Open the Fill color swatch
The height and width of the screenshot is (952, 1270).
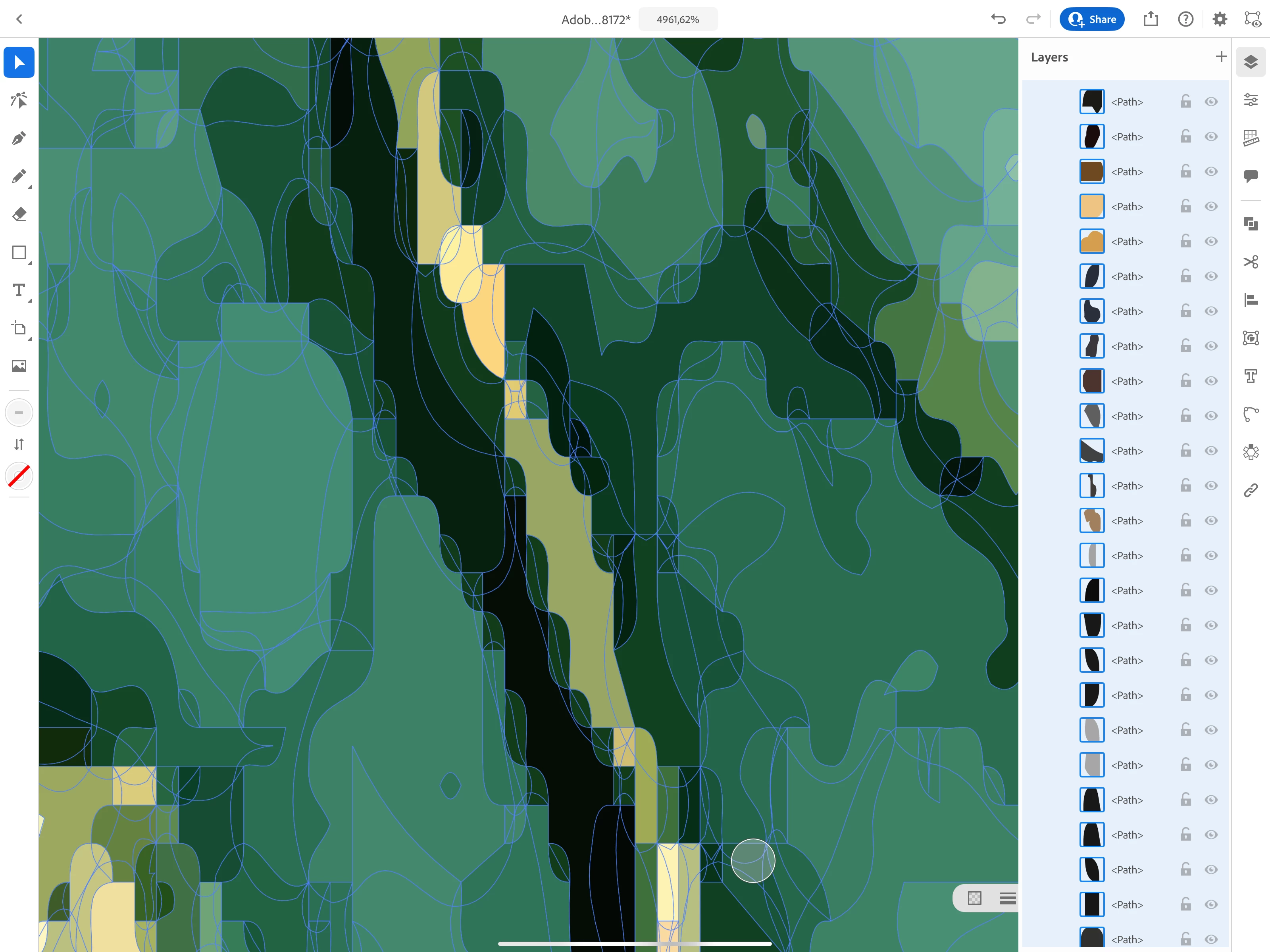tap(19, 412)
